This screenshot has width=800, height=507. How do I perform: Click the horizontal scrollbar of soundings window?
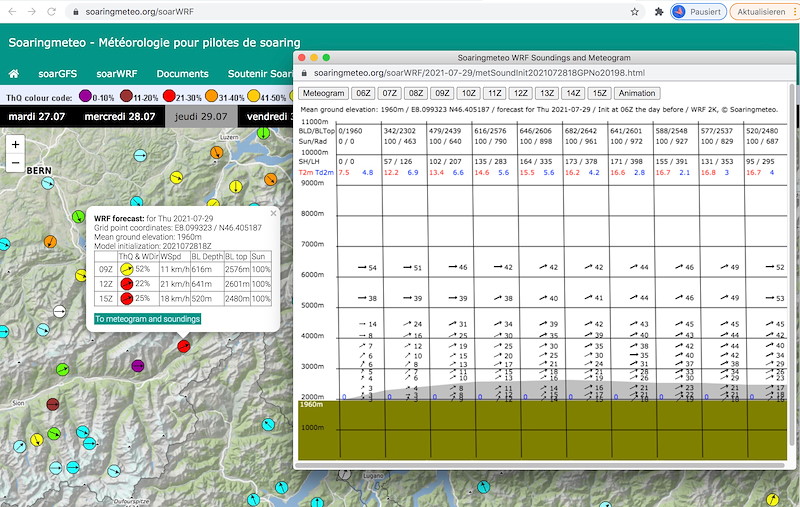[541, 465]
